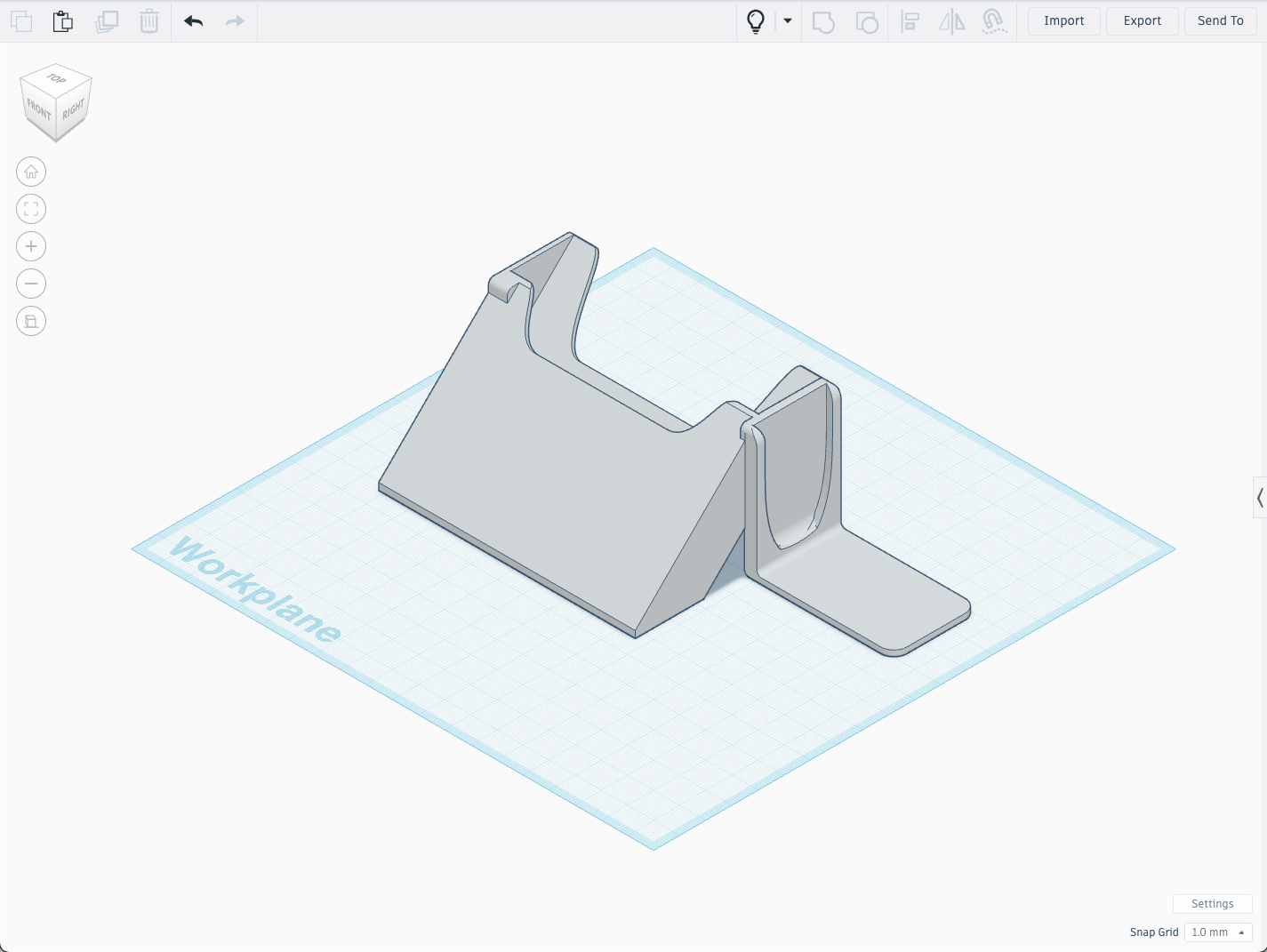Open the Align tool
This screenshot has height=952, width=1267.
(910, 21)
